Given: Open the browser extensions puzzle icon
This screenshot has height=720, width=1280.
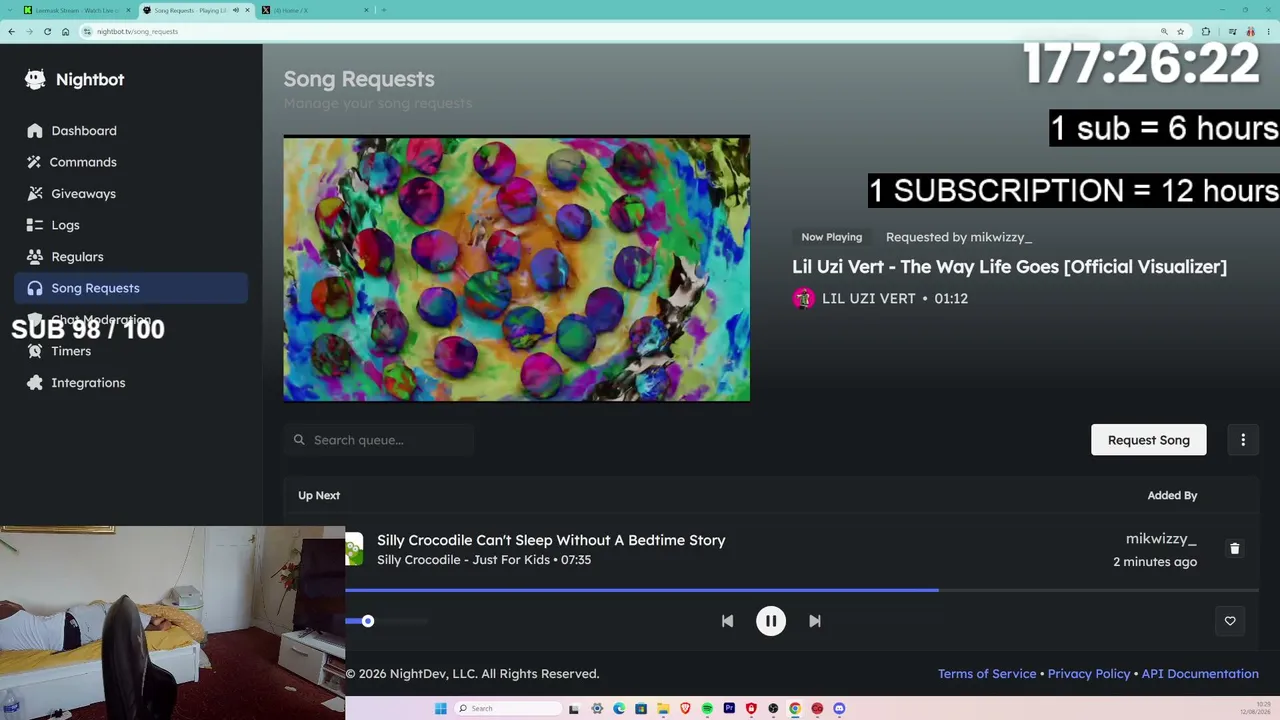Looking at the screenshot, I should (x=1206, y=32).
